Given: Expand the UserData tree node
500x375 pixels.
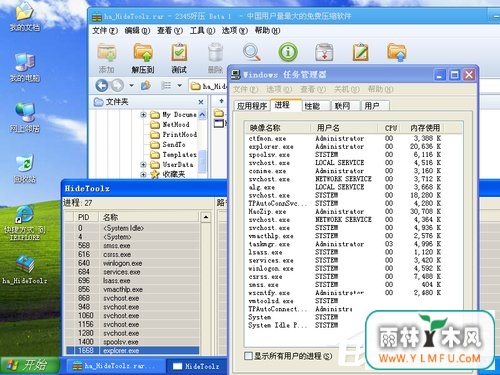Looking at the screenshot, I should [x=143, y=164].
